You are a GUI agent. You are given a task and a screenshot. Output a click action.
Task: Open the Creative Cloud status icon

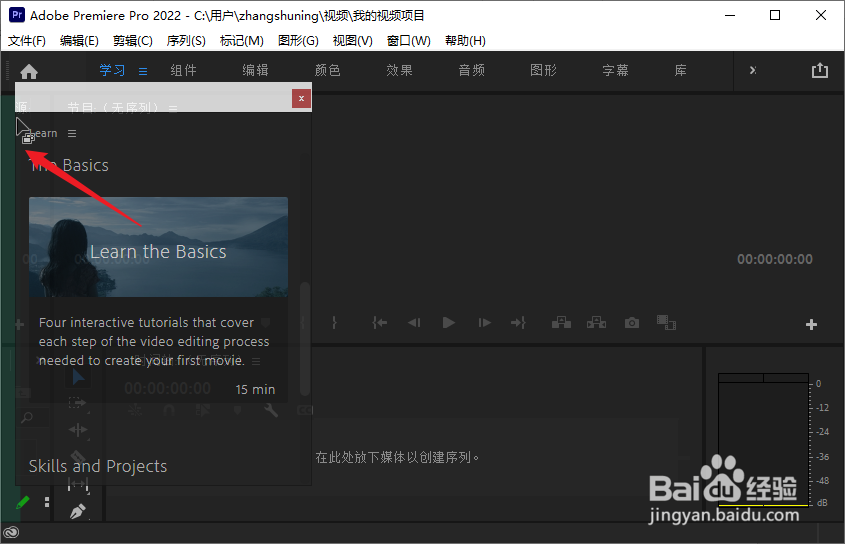[x=11, y=533]
